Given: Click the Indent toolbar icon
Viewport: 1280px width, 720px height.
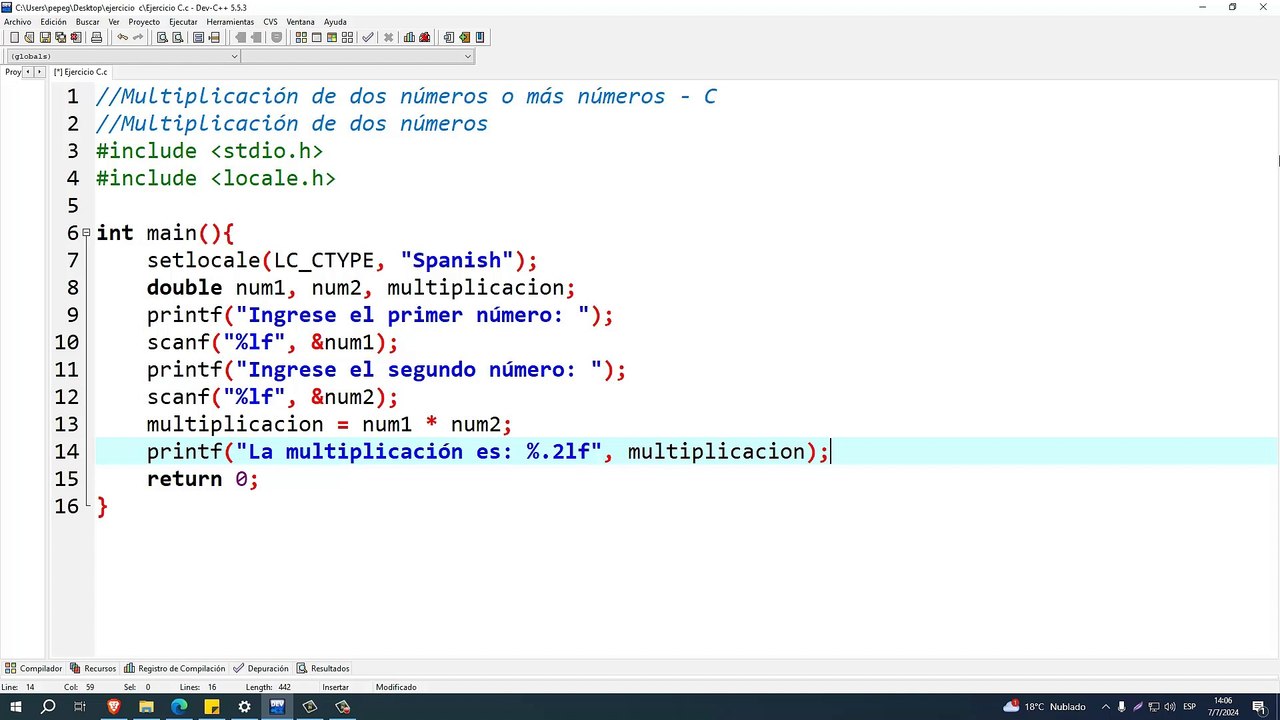Looking at the screenshot, I should coord(240,37).
